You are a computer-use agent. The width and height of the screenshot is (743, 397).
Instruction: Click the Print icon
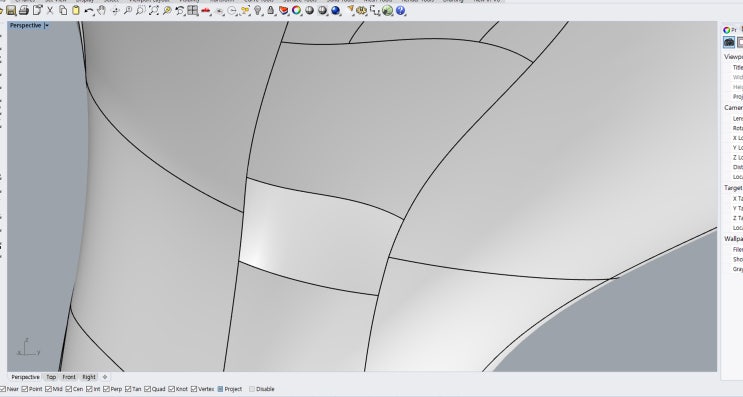(24, 10)
